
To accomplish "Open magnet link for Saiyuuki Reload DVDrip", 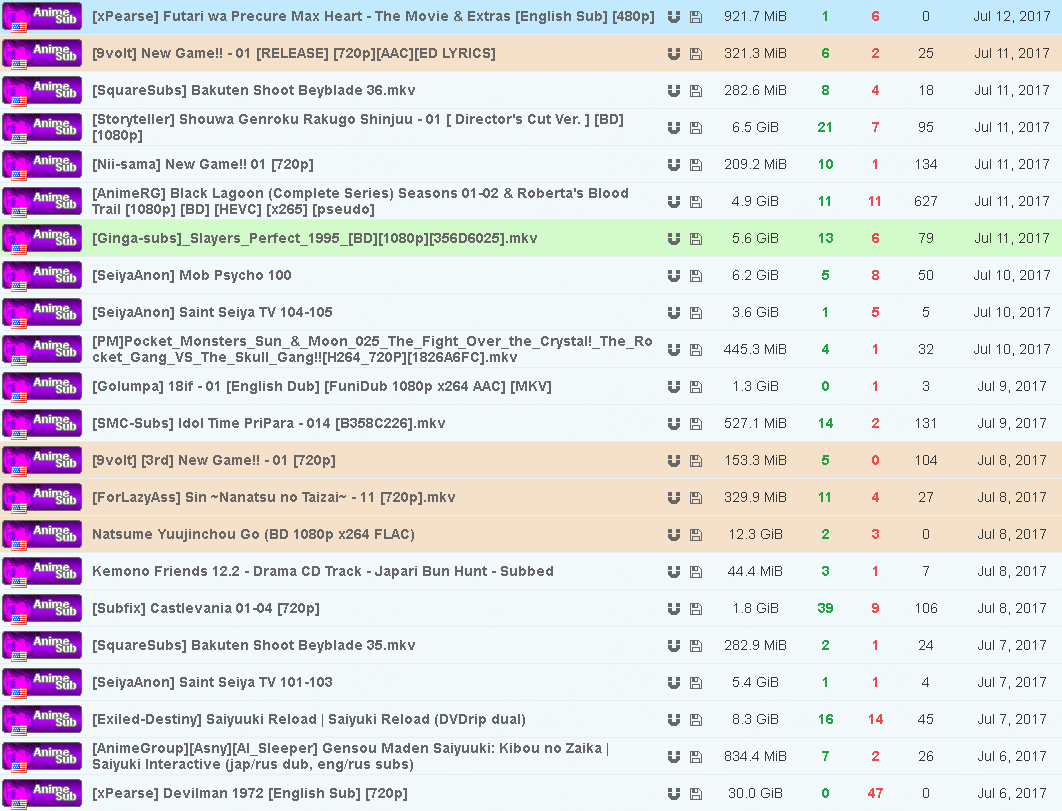I will (673, 720).
